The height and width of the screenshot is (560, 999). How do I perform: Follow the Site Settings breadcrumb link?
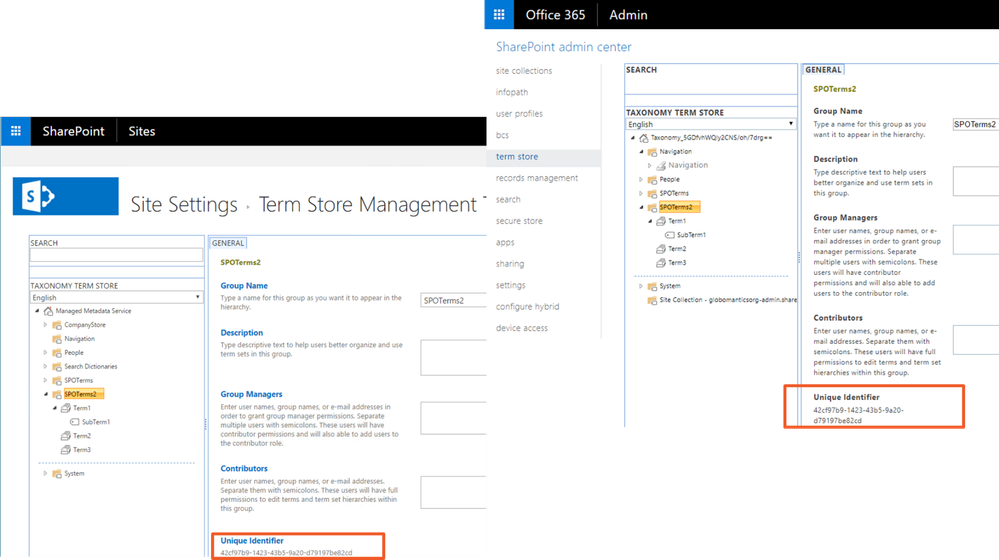(184, 205)
